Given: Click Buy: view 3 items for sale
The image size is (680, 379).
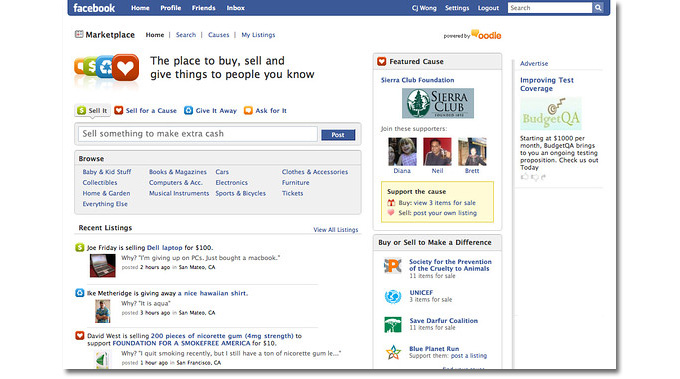Looking at the screenshot, I should coord(437,203).
